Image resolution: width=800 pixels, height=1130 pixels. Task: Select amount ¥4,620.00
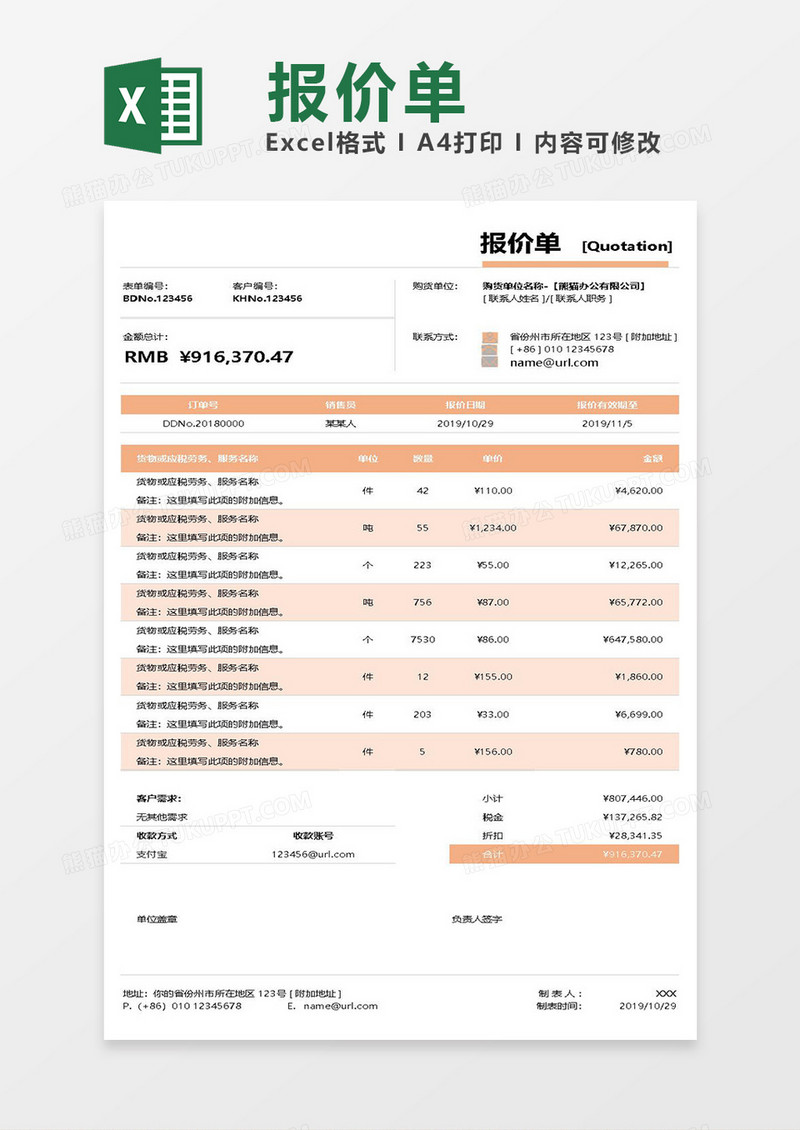tap(639, 491)
